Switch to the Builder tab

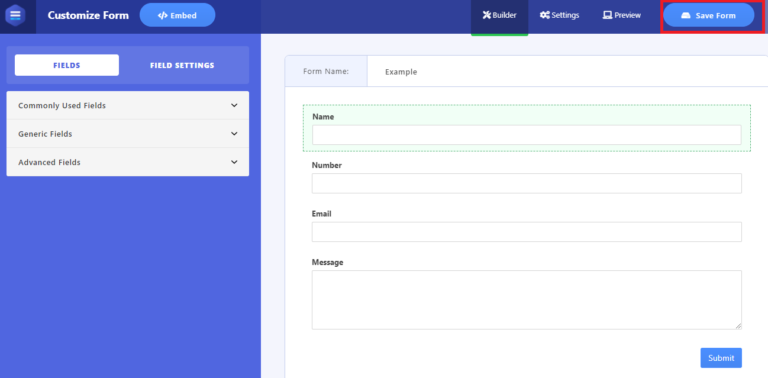click(500, 16)
